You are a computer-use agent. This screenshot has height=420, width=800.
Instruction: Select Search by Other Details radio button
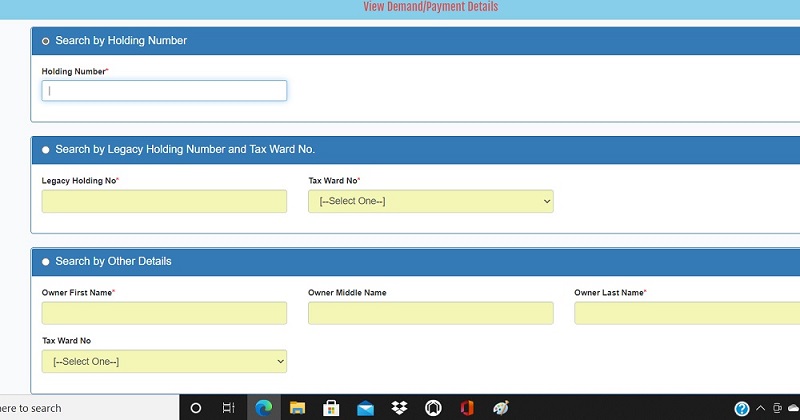[45, 261]
